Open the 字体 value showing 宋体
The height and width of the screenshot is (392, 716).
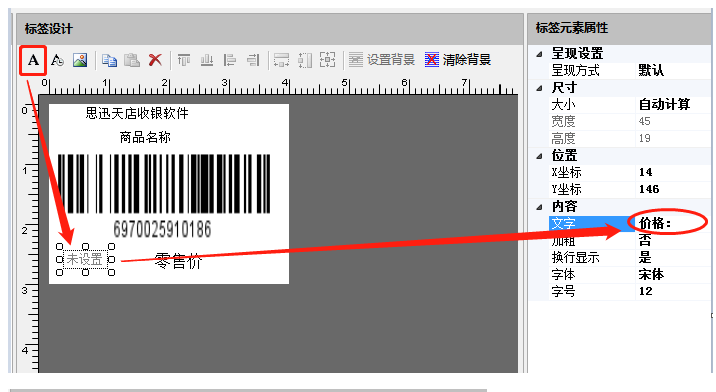click(673, 275)
